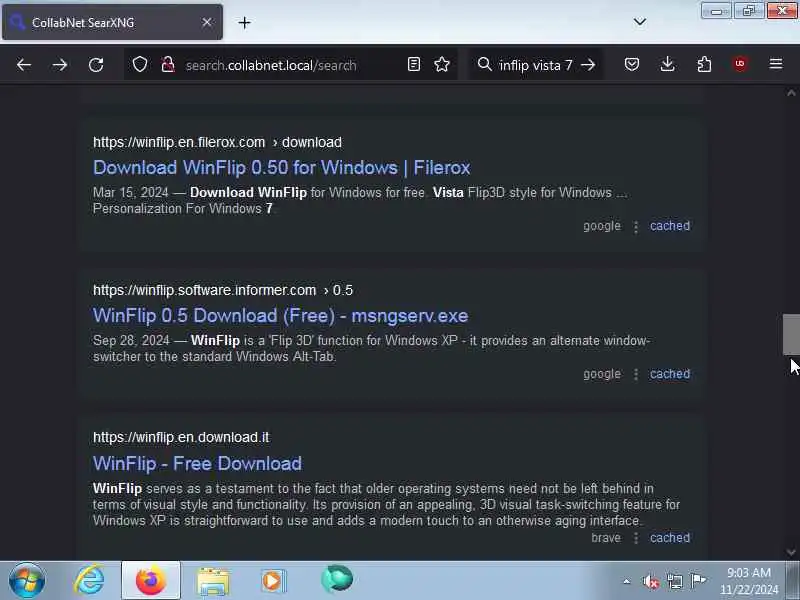Open 'WinFlip - Free Download' result

point(197,464)
